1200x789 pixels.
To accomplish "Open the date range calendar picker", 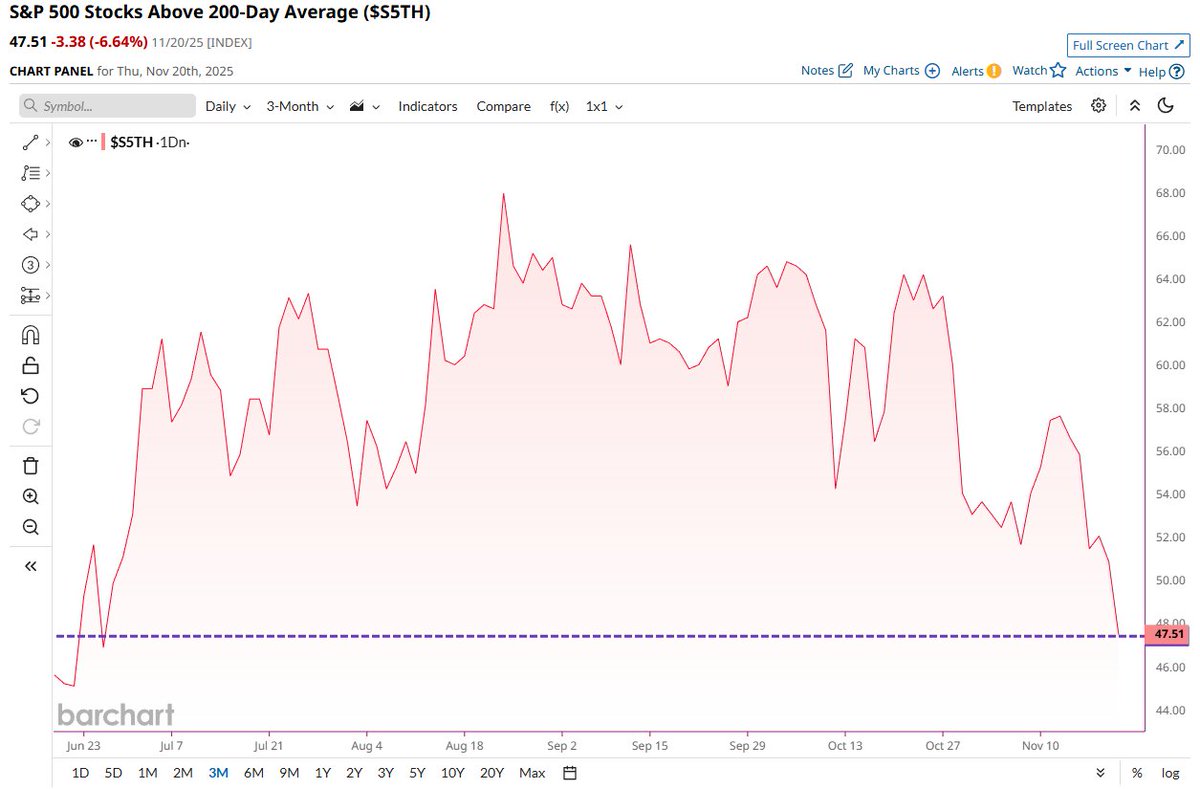I will click(x=569, y=772).
